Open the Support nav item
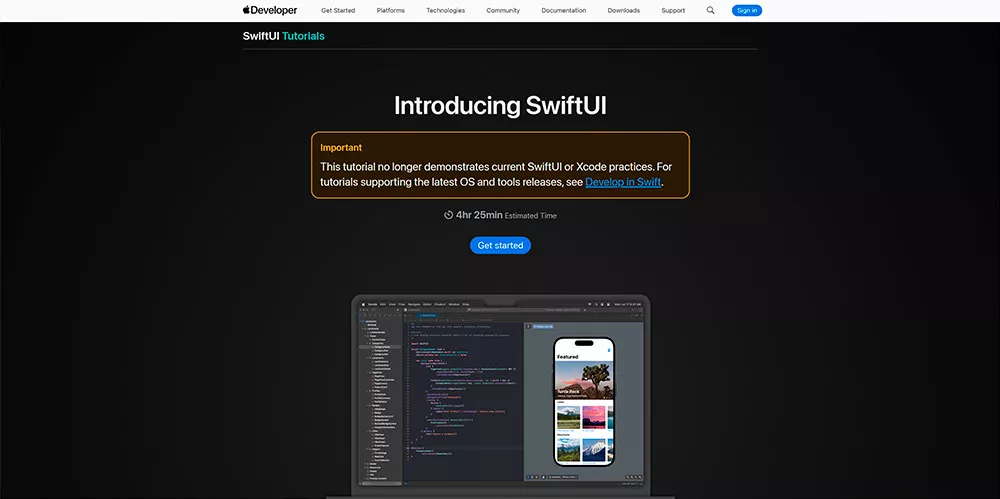1000x499 pixels. 673,10
